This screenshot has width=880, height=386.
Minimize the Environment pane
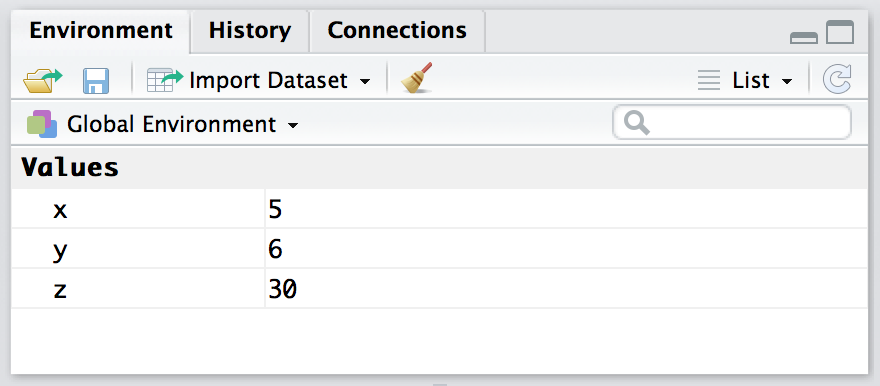804,38
